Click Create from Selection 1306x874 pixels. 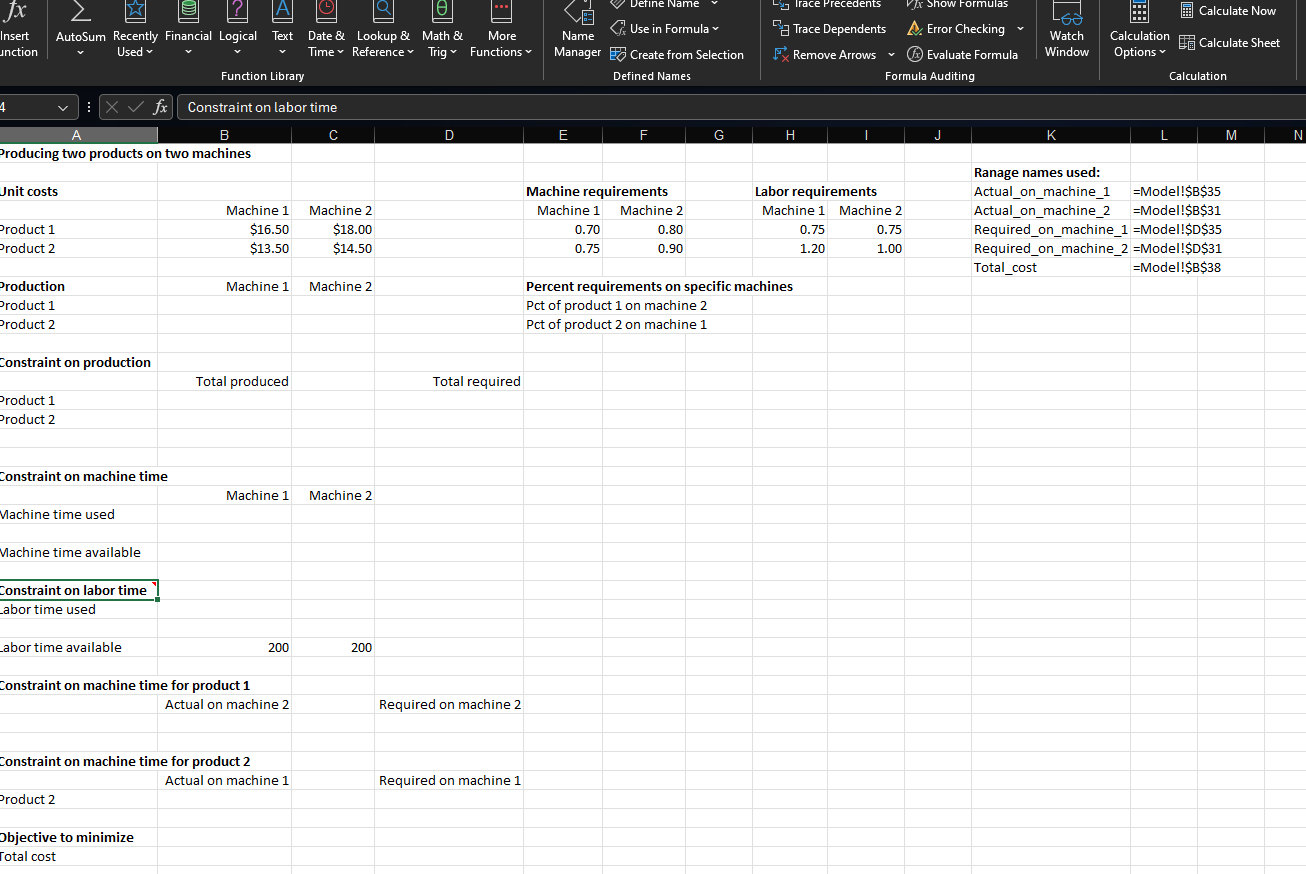click(676, 55)
